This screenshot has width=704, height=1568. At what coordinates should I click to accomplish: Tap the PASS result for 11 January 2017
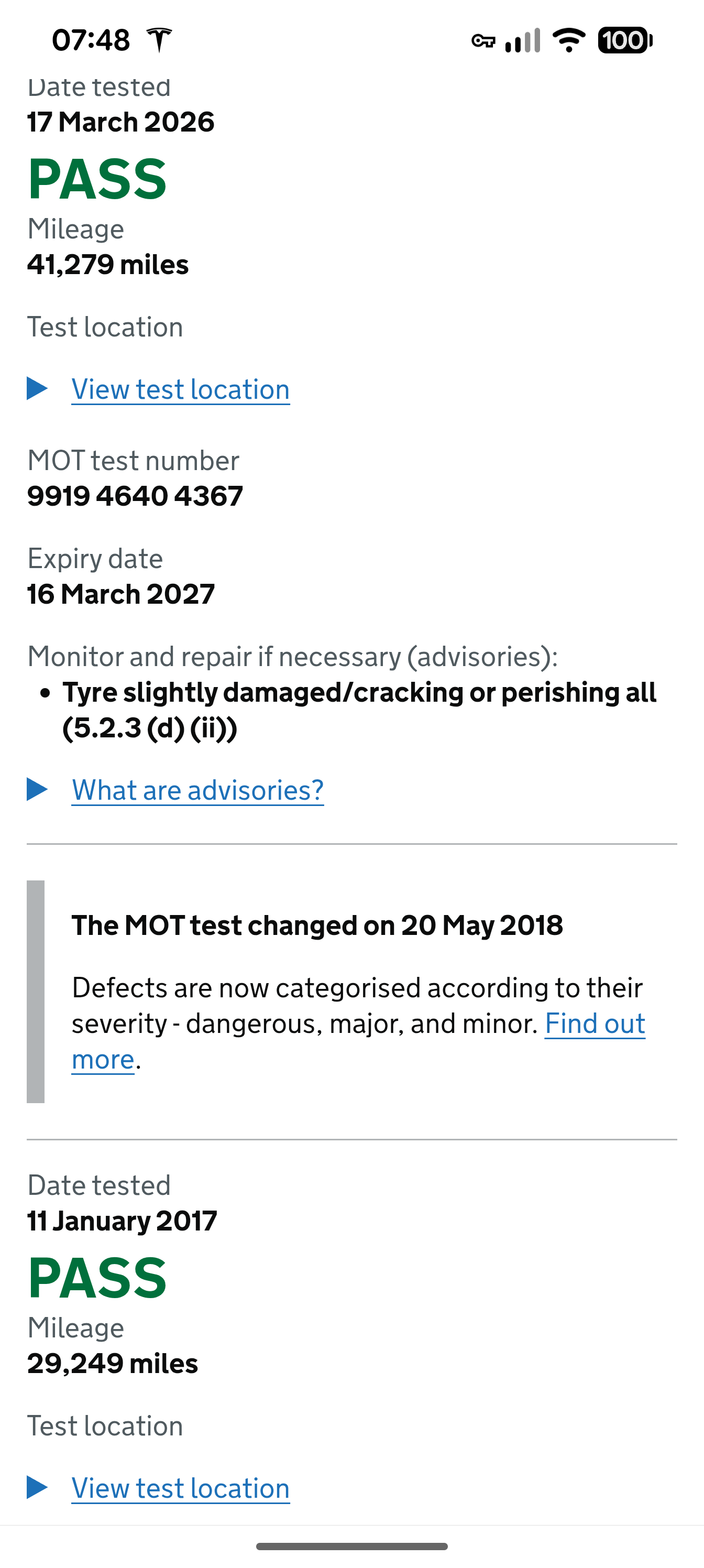(x=97, y=1278)
